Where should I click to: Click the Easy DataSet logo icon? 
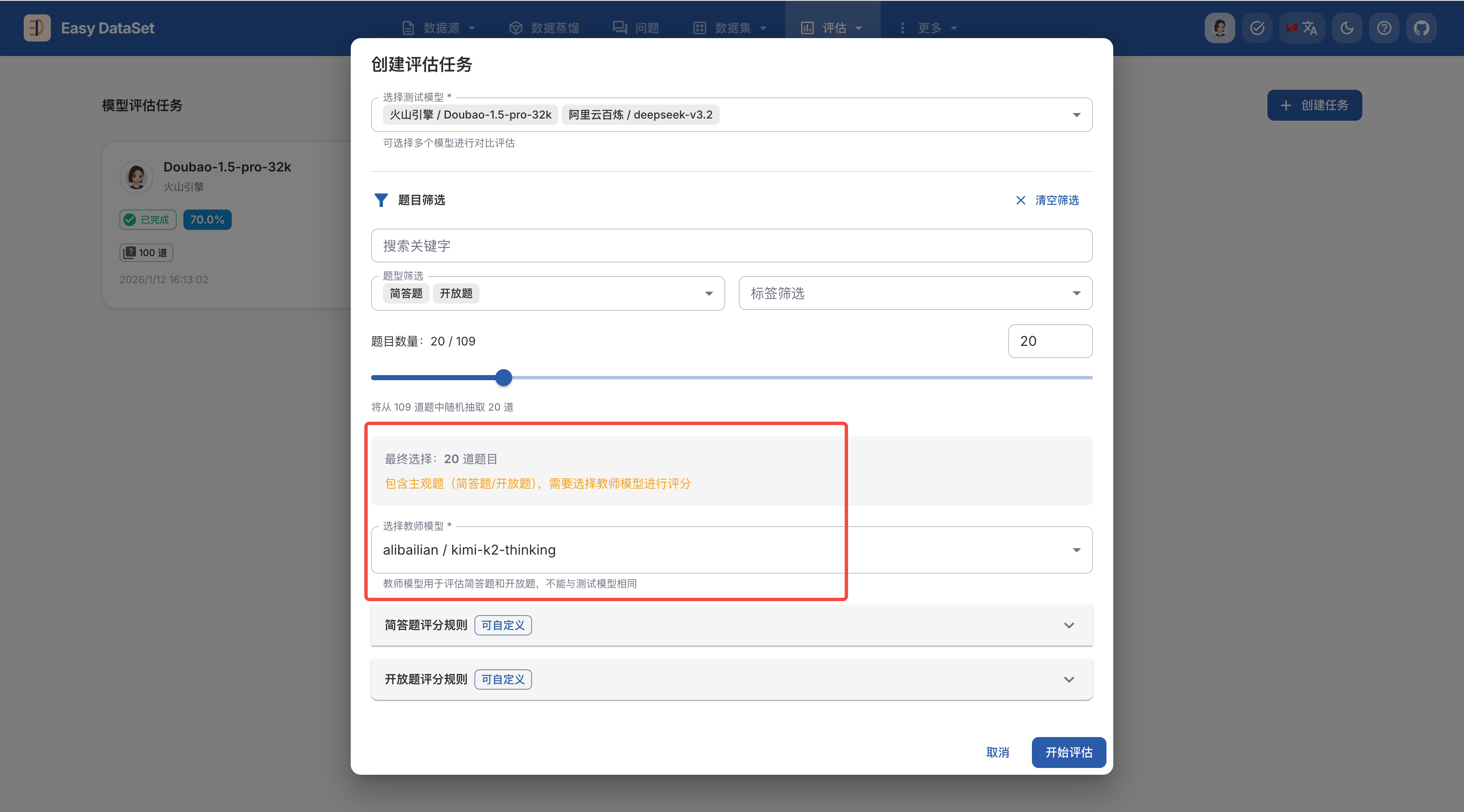pyautogui.click(x=37, y=28)
